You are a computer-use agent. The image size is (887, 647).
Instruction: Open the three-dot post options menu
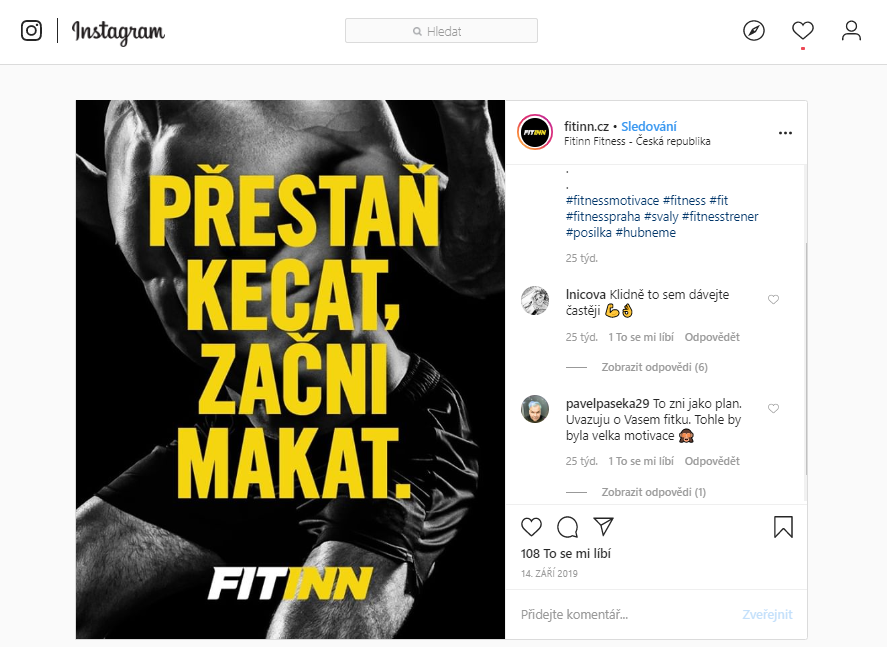(x=785, y=133)
